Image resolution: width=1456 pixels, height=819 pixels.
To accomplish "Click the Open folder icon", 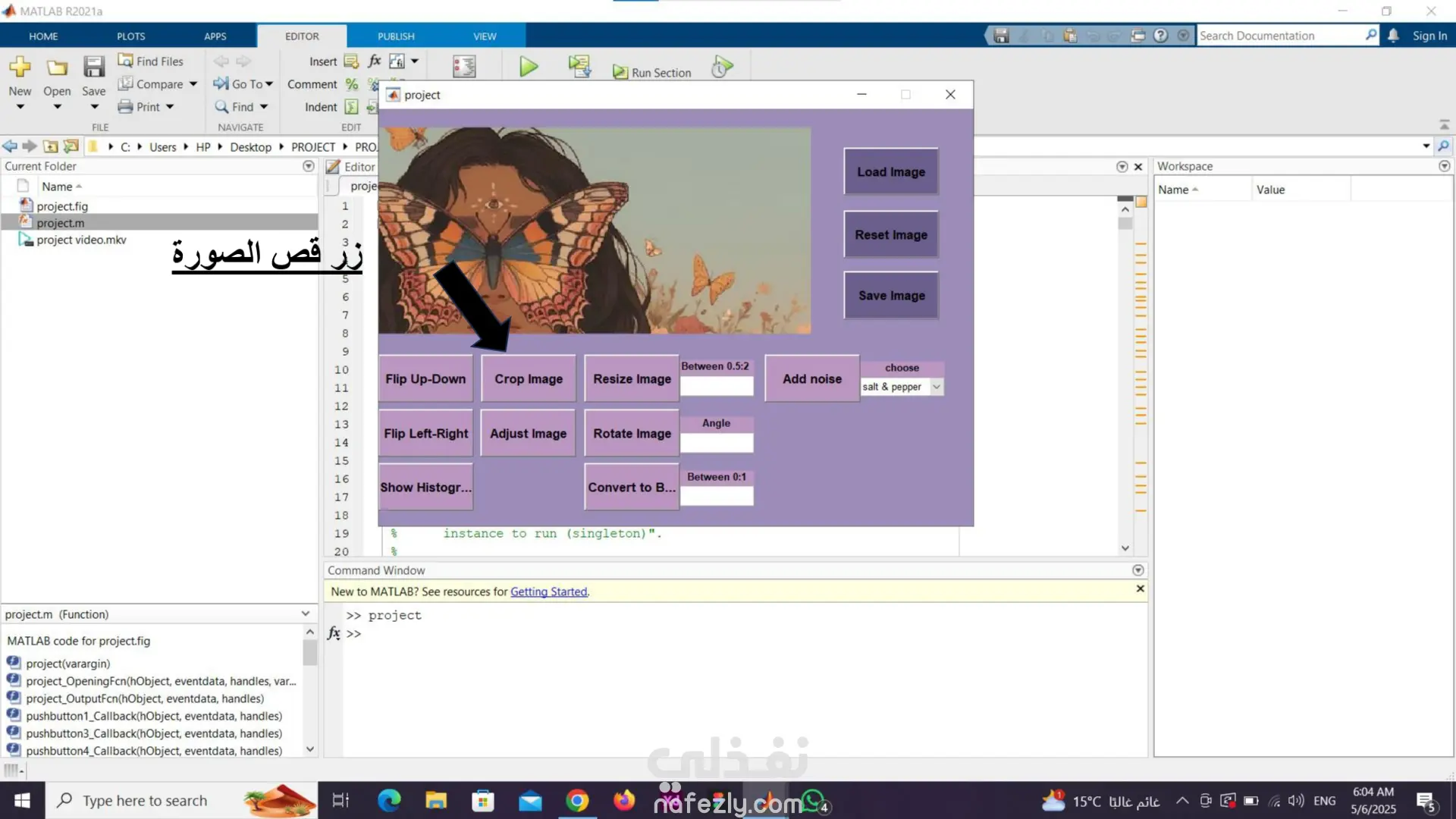I will (57, 67).
